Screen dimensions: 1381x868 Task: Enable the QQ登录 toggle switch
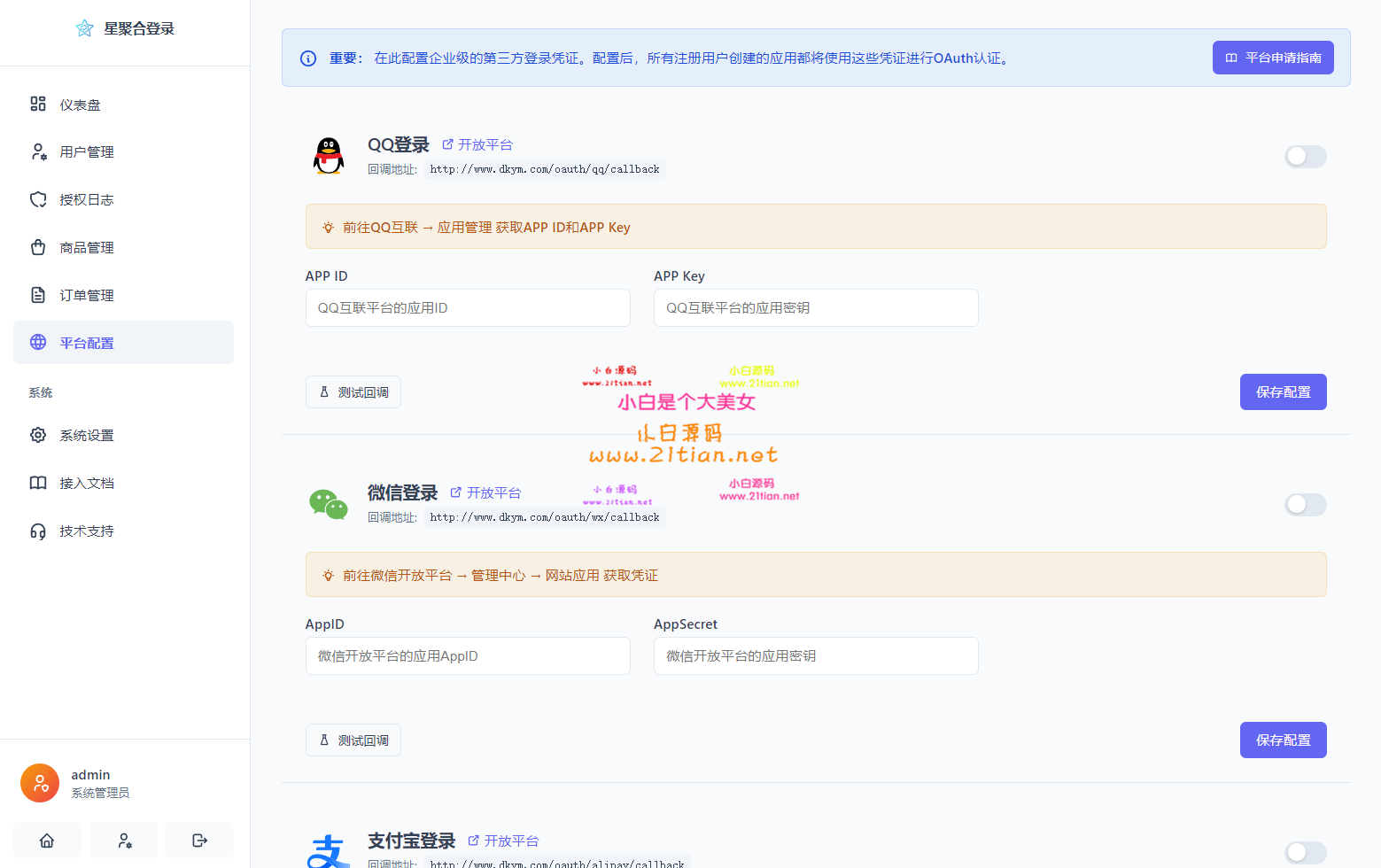tap(1305, 157)
